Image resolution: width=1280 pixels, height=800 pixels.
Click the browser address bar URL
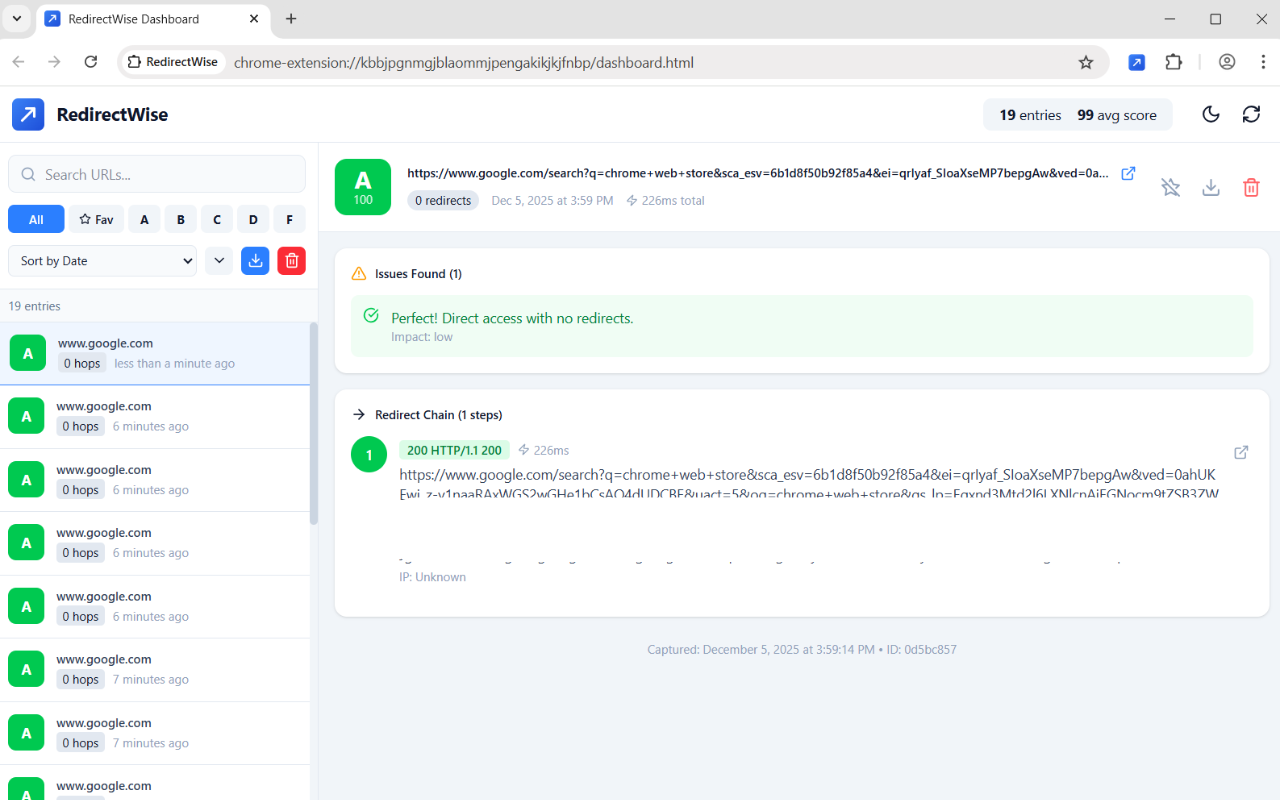click(464, 62)
